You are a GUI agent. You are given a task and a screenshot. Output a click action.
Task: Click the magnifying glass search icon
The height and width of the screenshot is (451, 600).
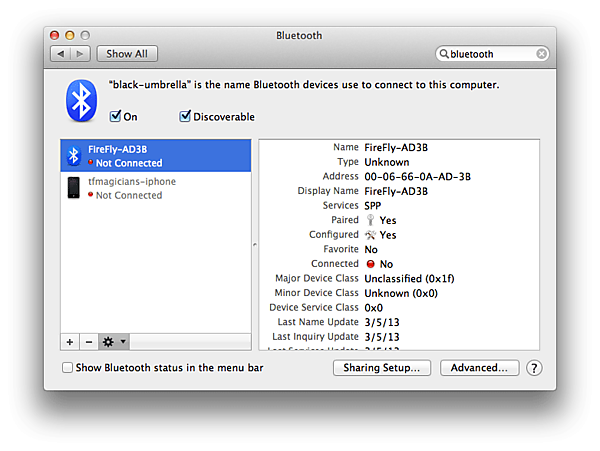[x=444, y=54]
